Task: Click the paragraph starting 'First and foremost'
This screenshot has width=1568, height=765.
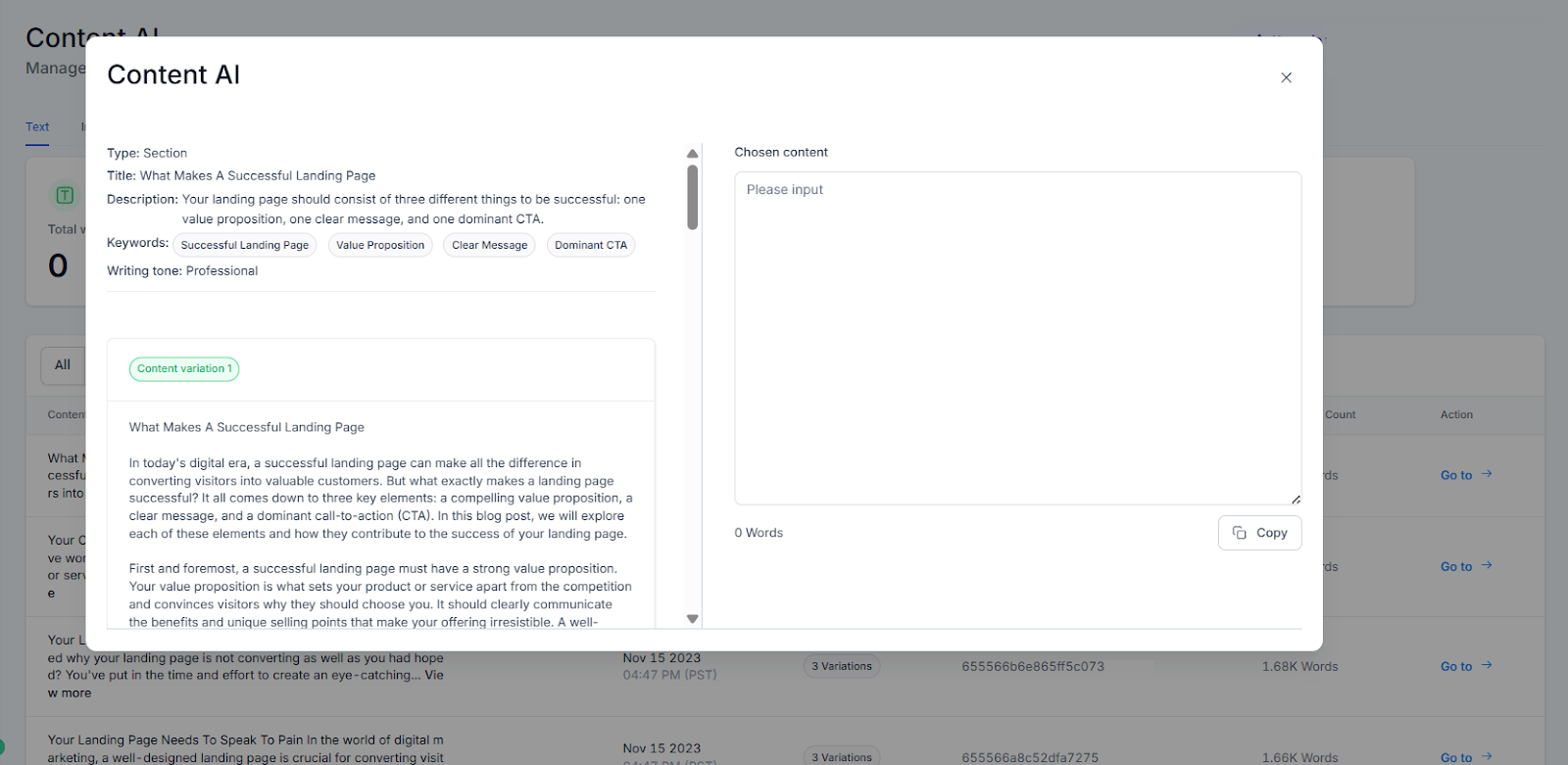Action: point(381,596)
